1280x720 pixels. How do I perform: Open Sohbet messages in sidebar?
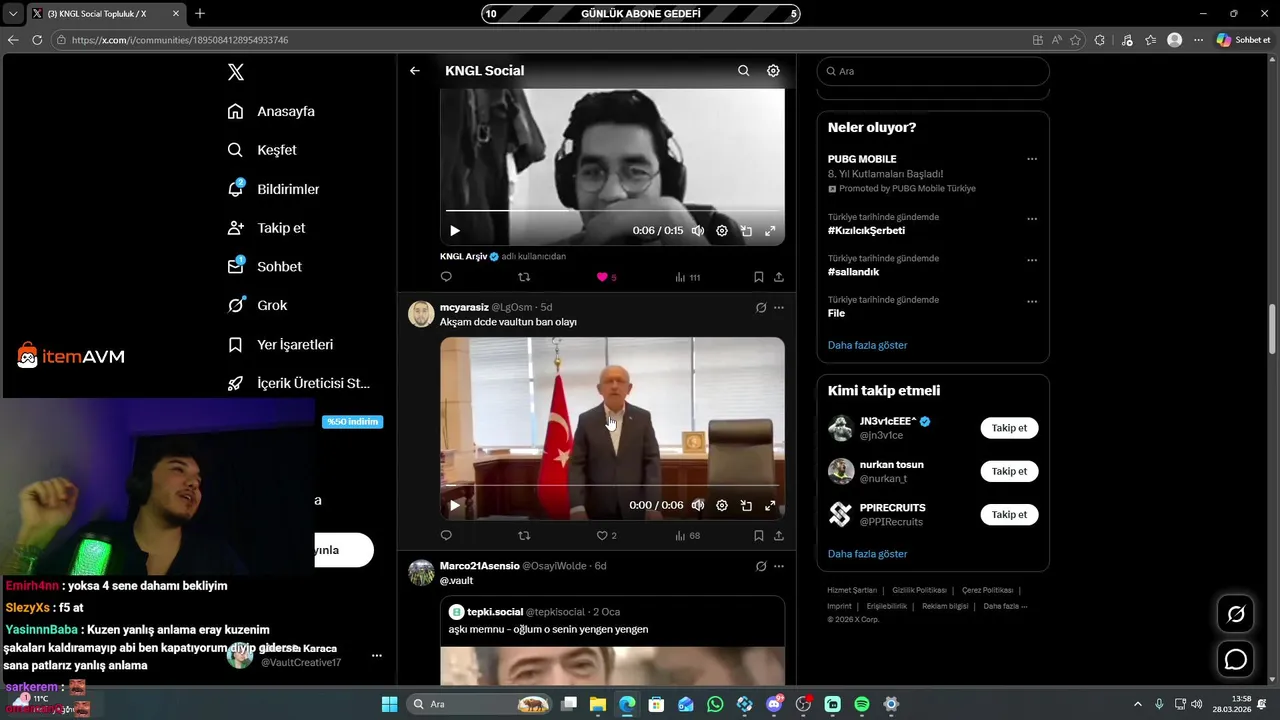[x=264, y=267]
